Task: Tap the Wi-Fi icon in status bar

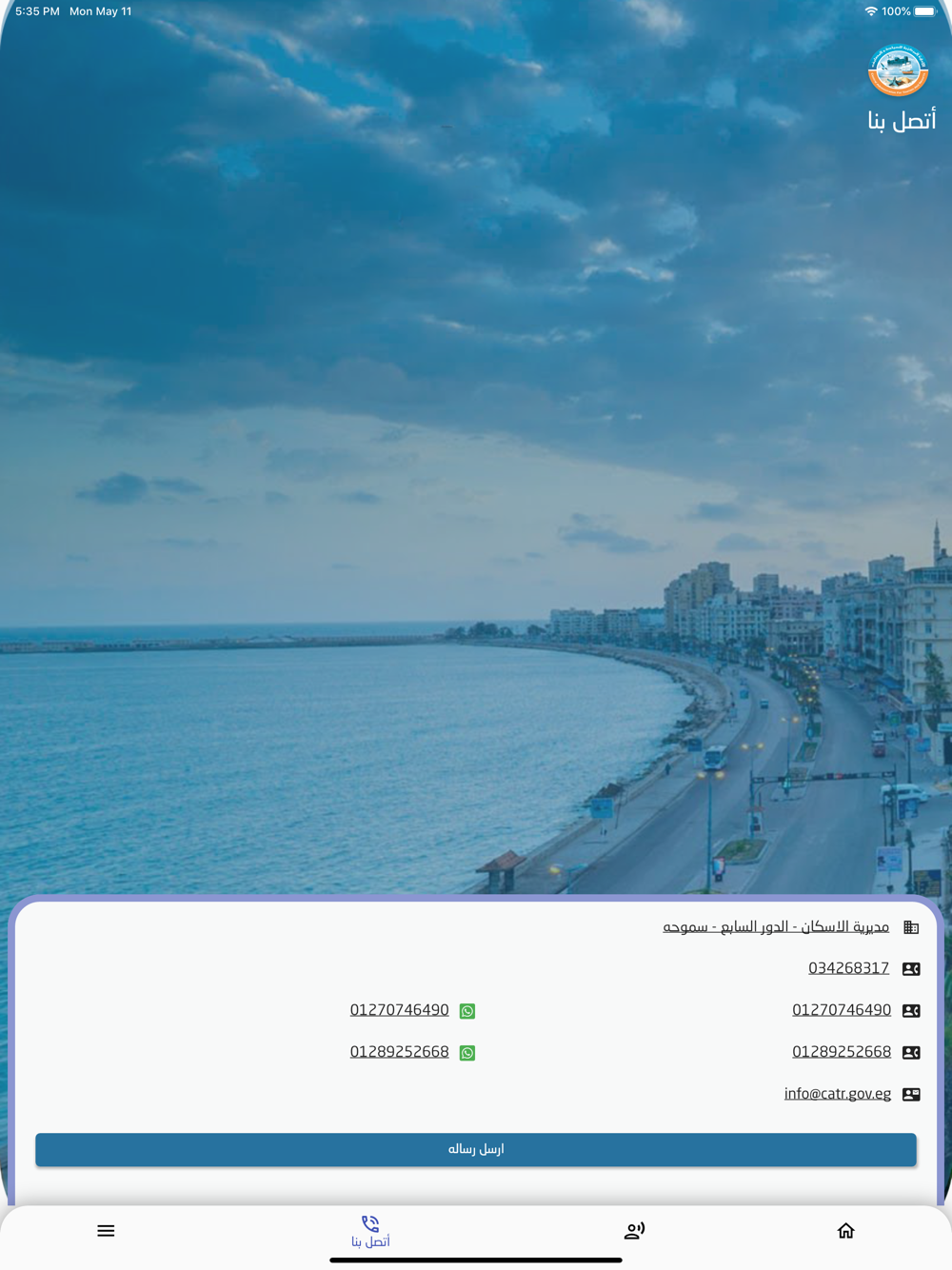Action: 870,11
